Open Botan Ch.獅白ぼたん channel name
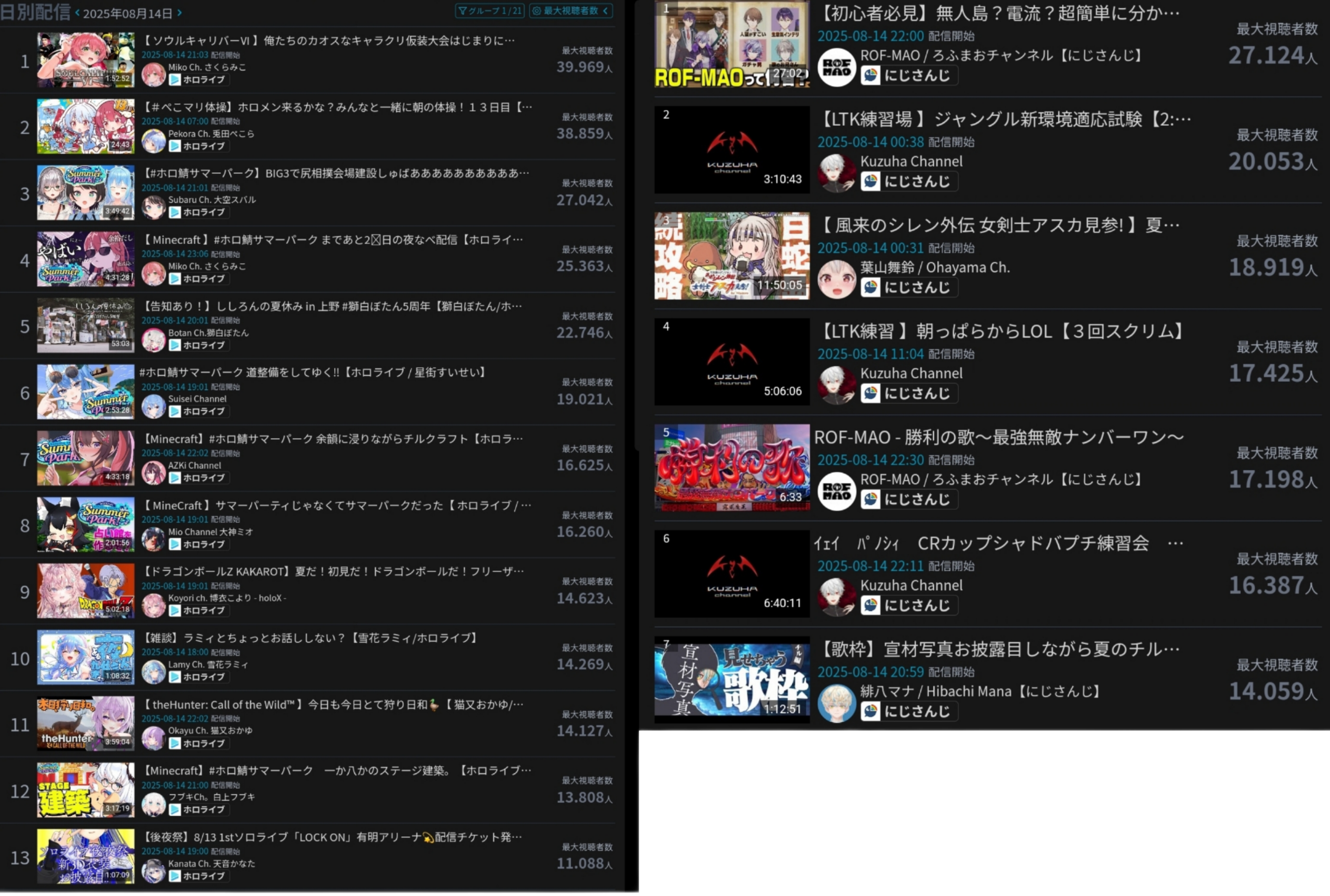Image resolution: width=1330 pixels, height=896 pixels. 208,333
